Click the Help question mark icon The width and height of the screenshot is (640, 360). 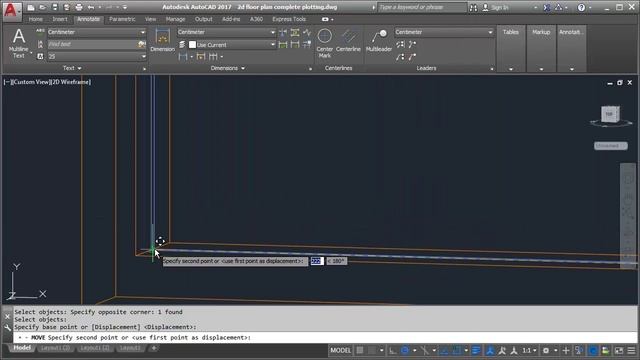pos(581,7)
